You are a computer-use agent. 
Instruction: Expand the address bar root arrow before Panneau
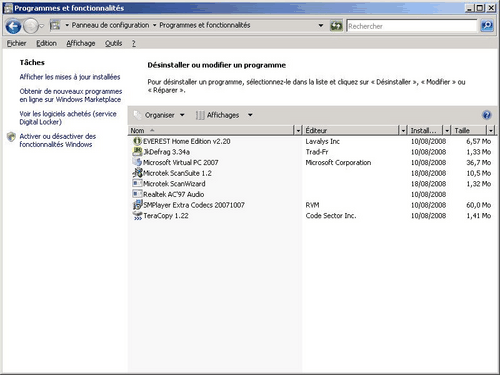pyautogui.click(x=67, y=25)
